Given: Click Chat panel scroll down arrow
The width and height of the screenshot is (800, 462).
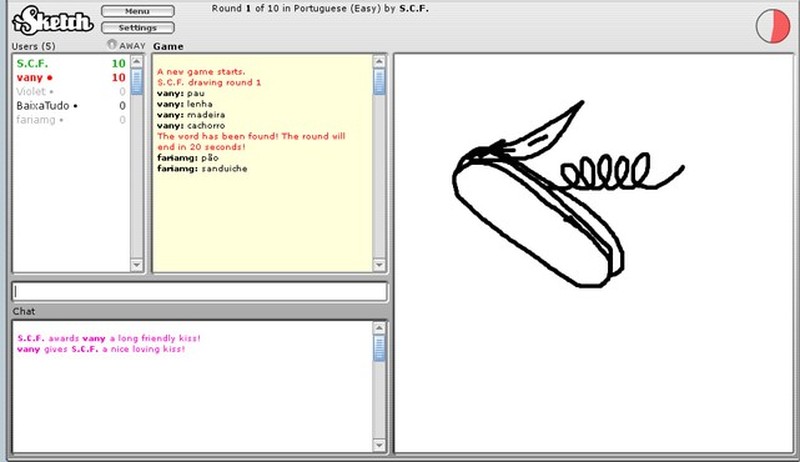Looking at the screenshot, I should pyautogui.click(x=379, y=445).
